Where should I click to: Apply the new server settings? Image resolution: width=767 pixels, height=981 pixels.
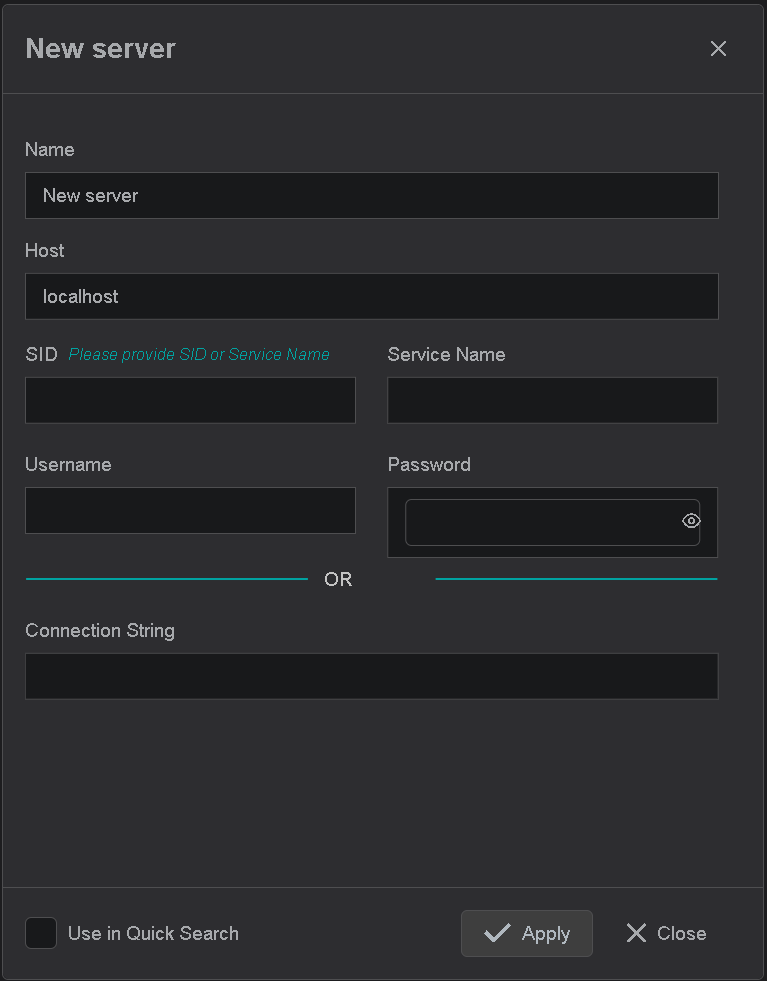(x=527, y=932)
